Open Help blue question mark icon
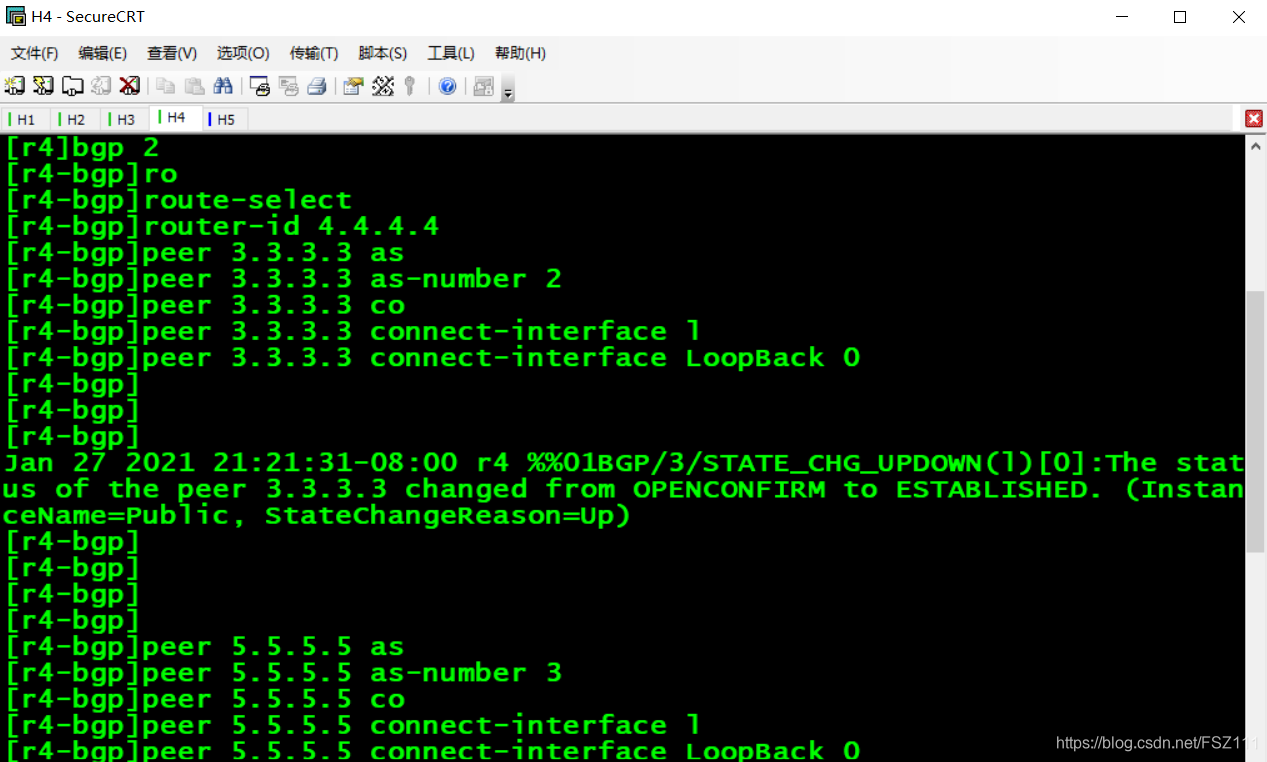Viewport: 1267px width, 762px height. pos(447,86)
